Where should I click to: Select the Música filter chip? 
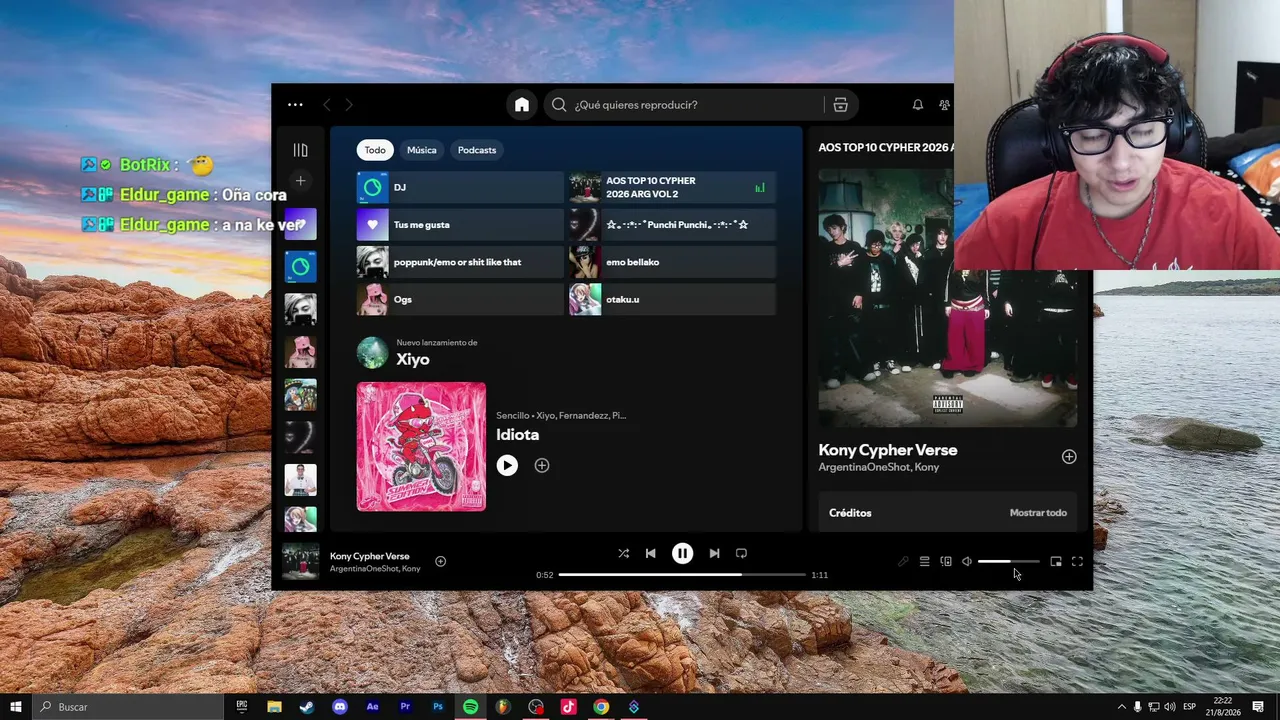pyautogui.click(x=422, y=150)
